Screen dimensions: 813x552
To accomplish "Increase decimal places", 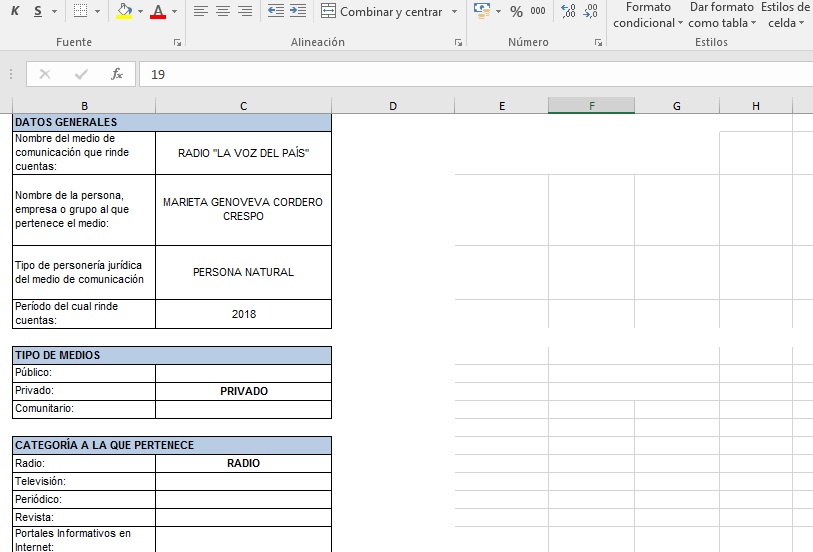I will click(x=569, y=11).
